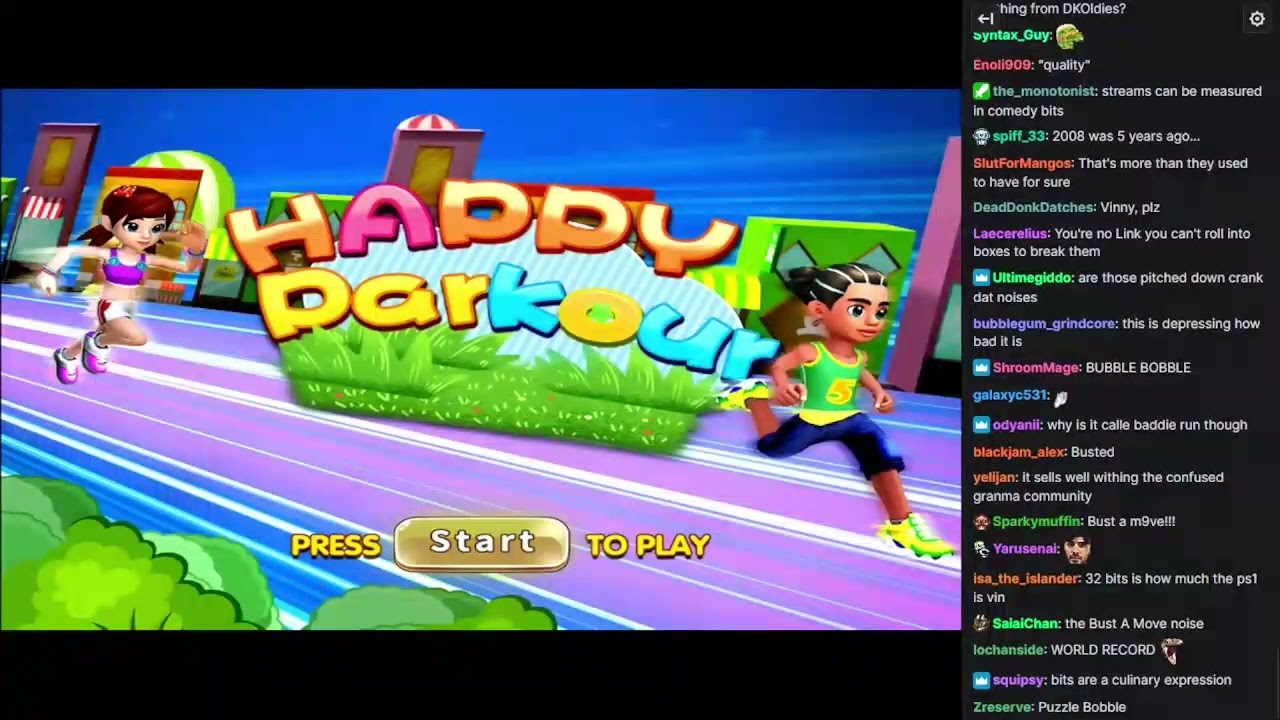Click the message text "BUBBLE BOBBLE"
The width and height of the screenshot is (1280, 720).
(x=1138, y=368)
